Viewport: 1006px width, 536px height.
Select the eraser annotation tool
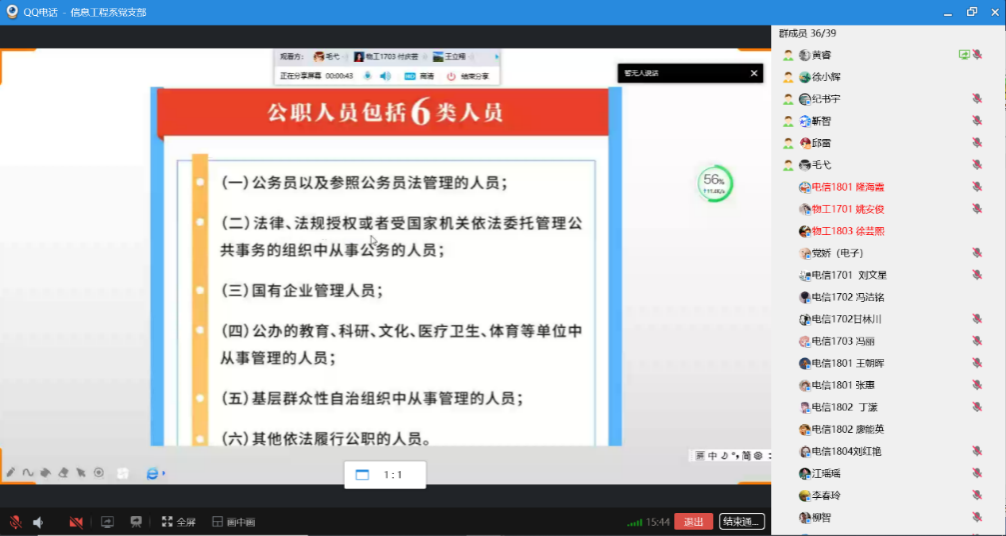coord(63,472)
